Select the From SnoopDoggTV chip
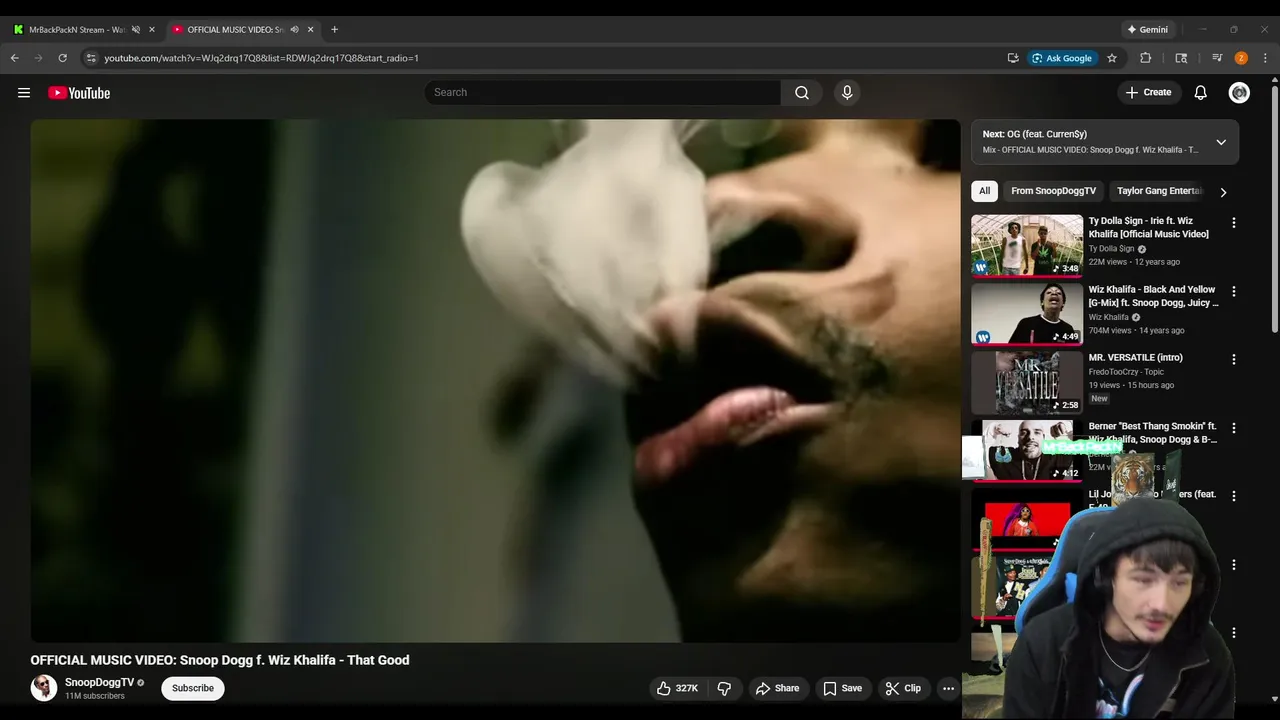Screen dimensions: 1280x720 coord(1053,191)
